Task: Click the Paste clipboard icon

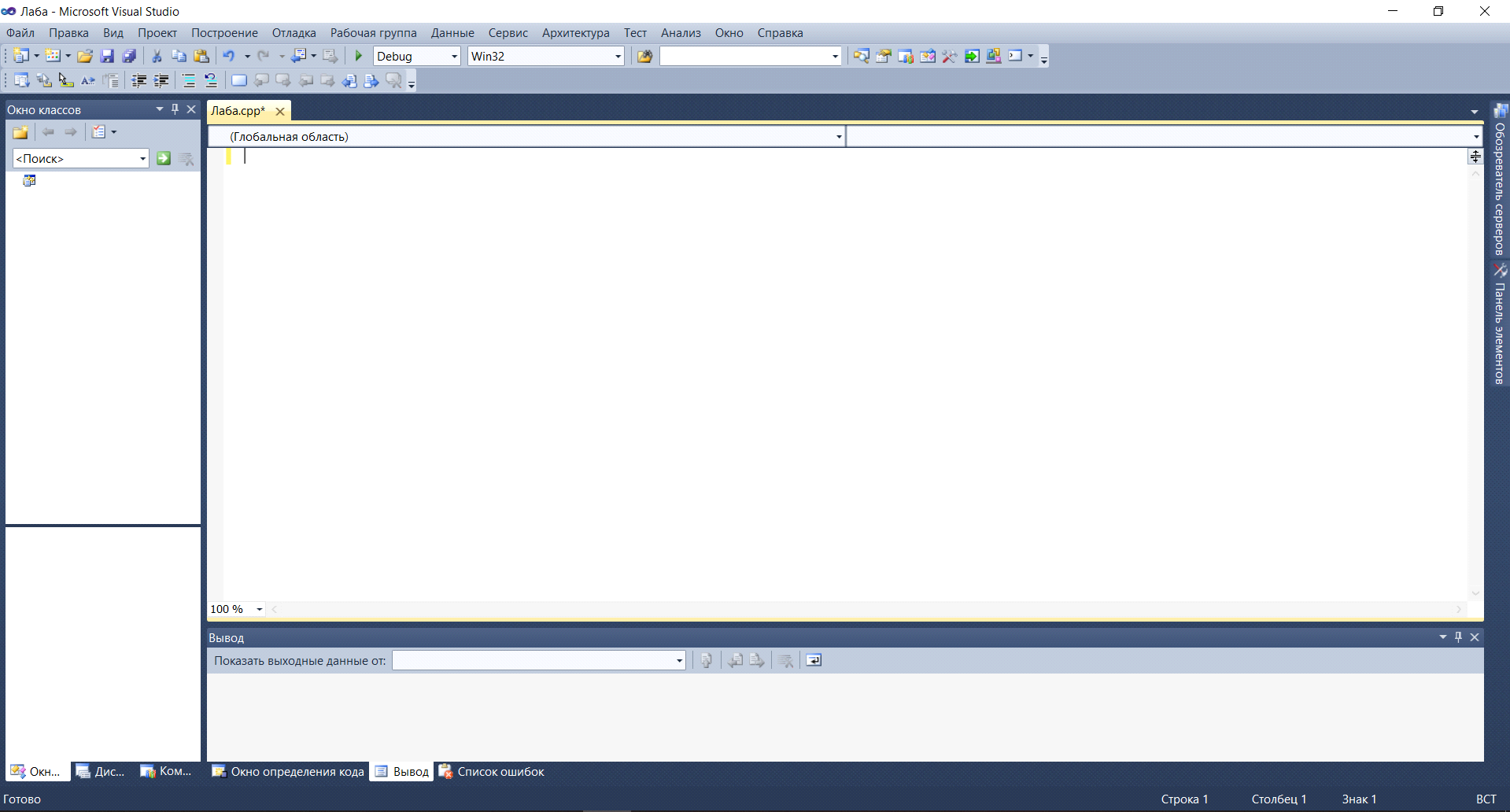Action: tap(201, 56)
